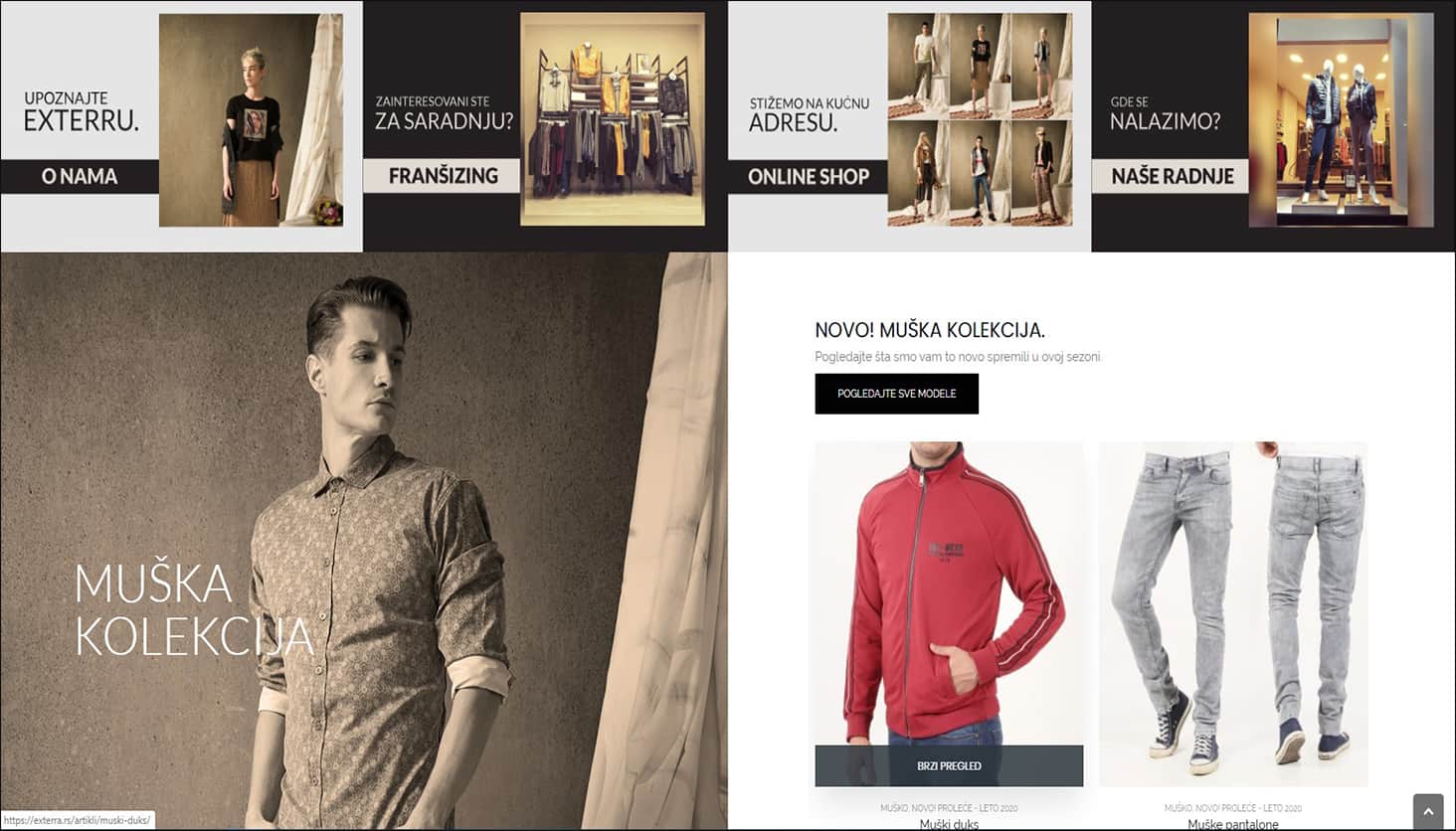Open the red zip sweatshirt product image
The height and width of the screenshot is (831, 1456).
949,593
